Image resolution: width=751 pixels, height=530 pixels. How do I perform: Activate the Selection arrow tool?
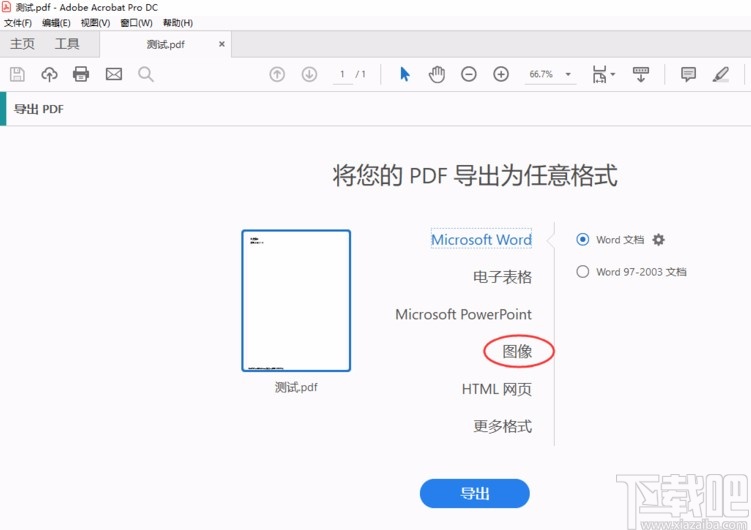[x=405, y=74]
